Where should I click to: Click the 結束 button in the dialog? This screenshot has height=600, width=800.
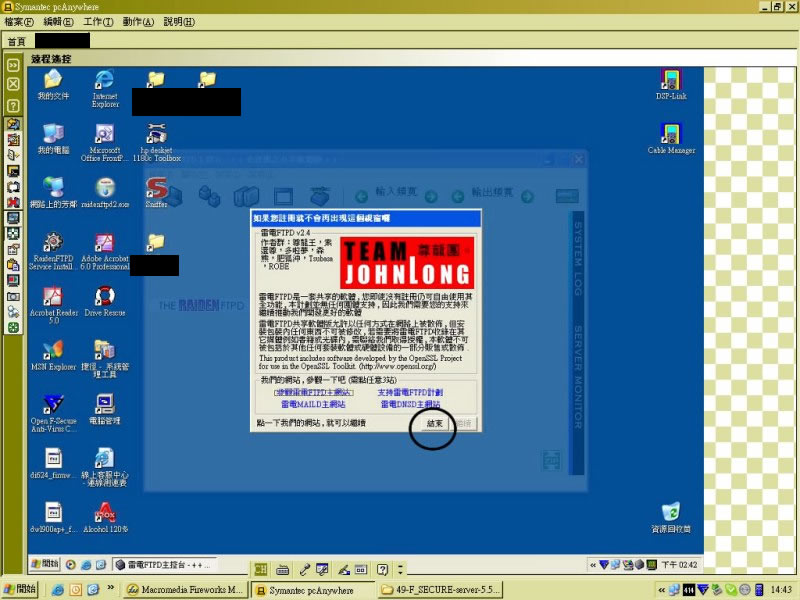click(434, 423)
